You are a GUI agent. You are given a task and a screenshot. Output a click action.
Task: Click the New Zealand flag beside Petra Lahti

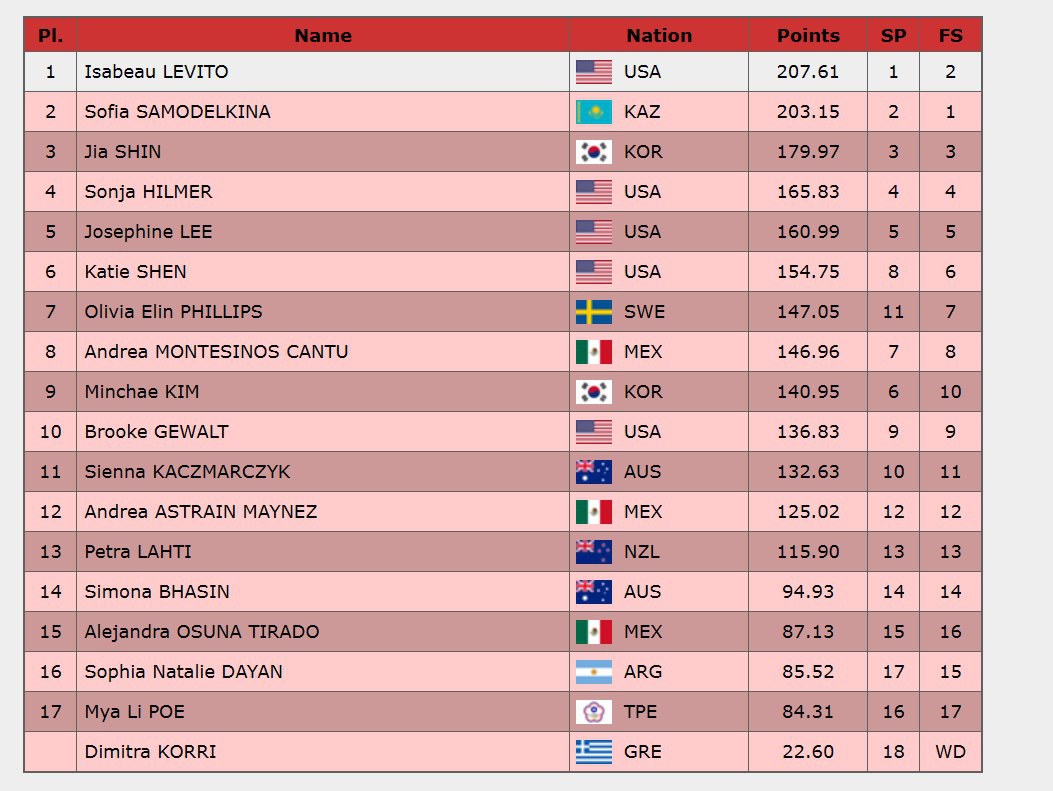593,552
